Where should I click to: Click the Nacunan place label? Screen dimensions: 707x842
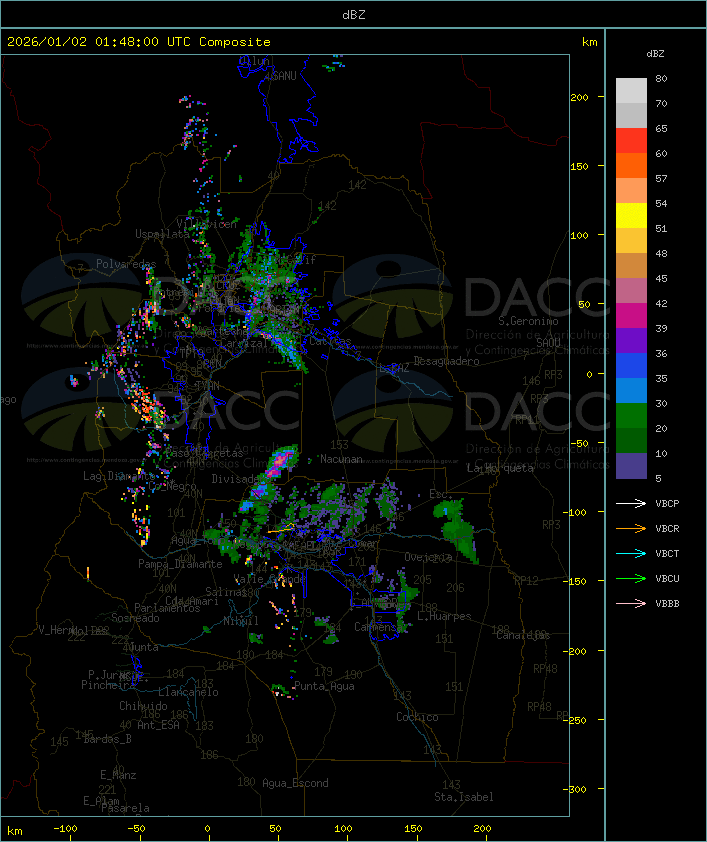click(341, 459)
